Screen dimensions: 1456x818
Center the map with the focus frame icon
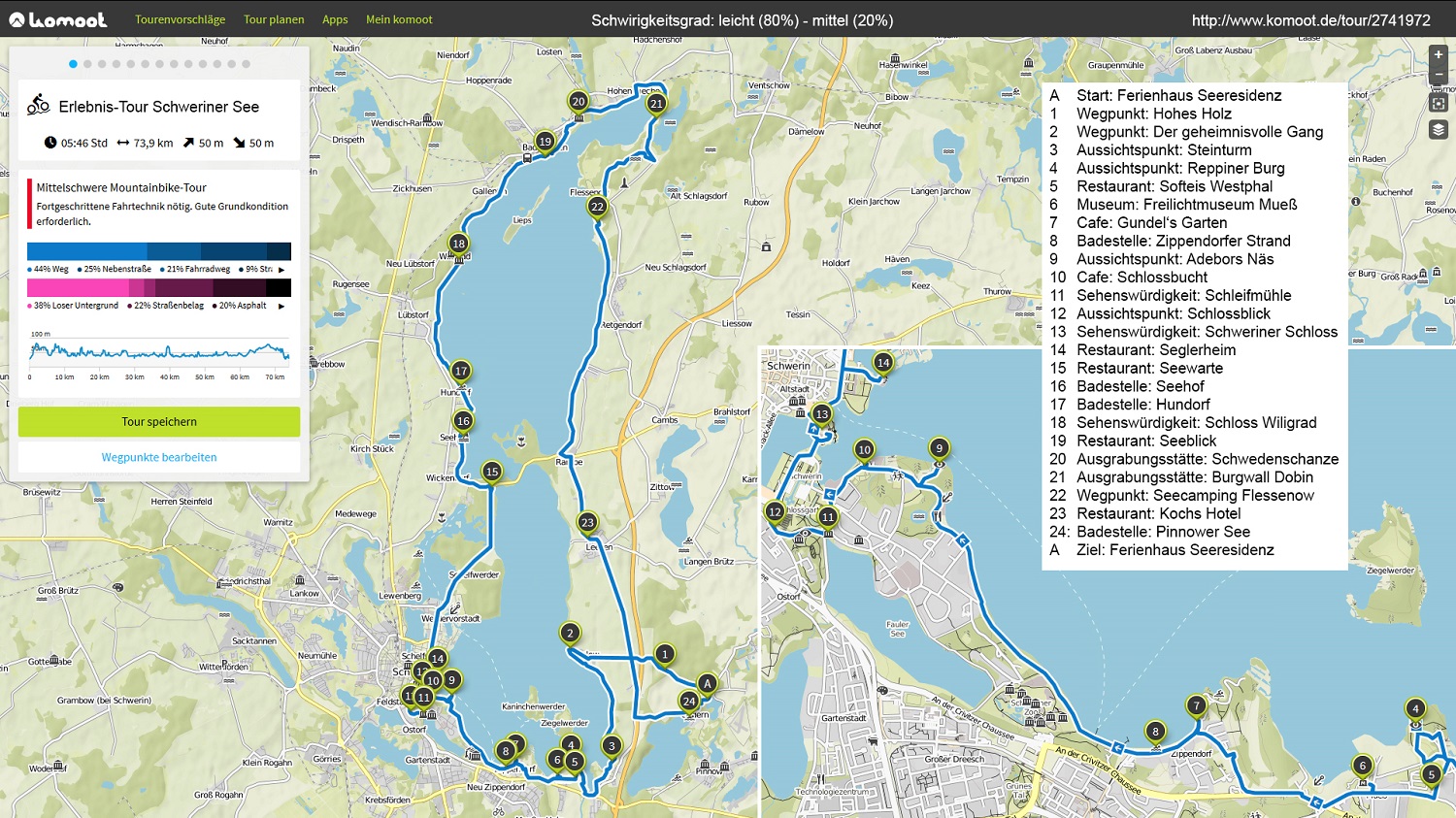tap(1439, 103)
